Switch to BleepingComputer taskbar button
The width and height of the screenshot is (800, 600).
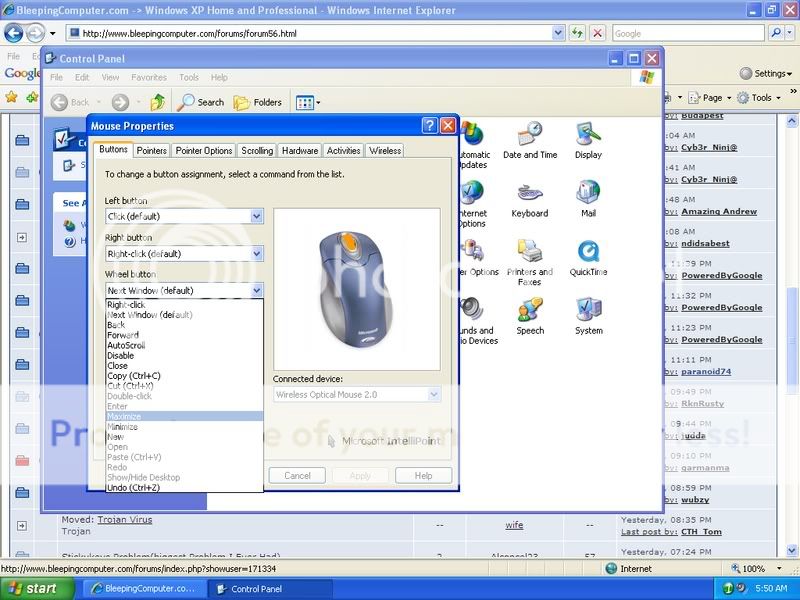pos(143,588)
